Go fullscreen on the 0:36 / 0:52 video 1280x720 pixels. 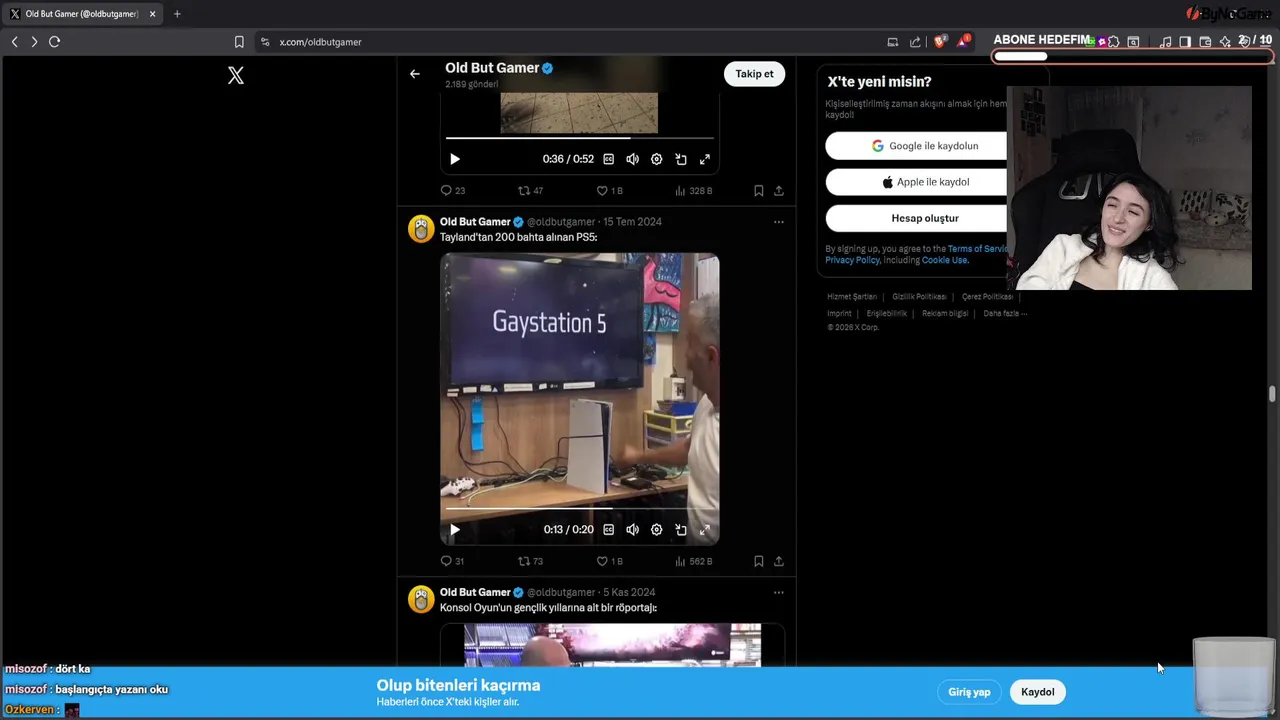tap(705, 159)
